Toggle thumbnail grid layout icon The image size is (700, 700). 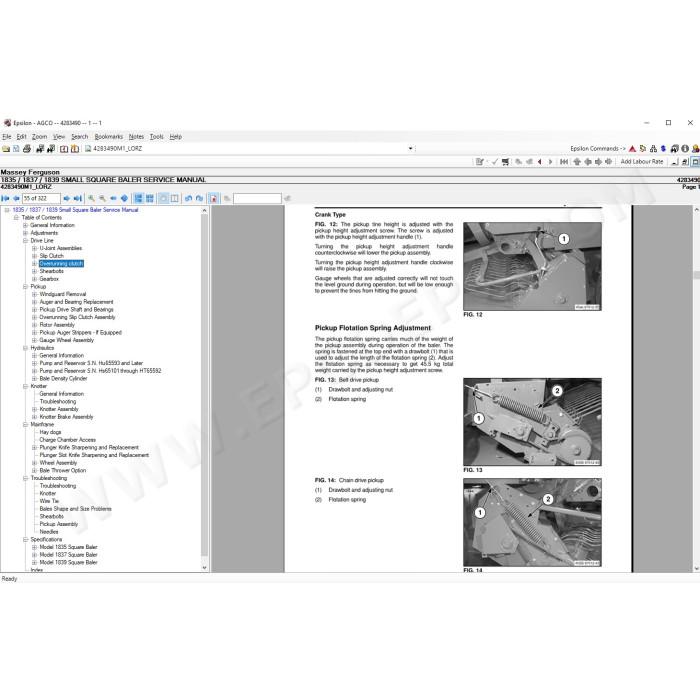pyautogui.click(x=150, y=198)
